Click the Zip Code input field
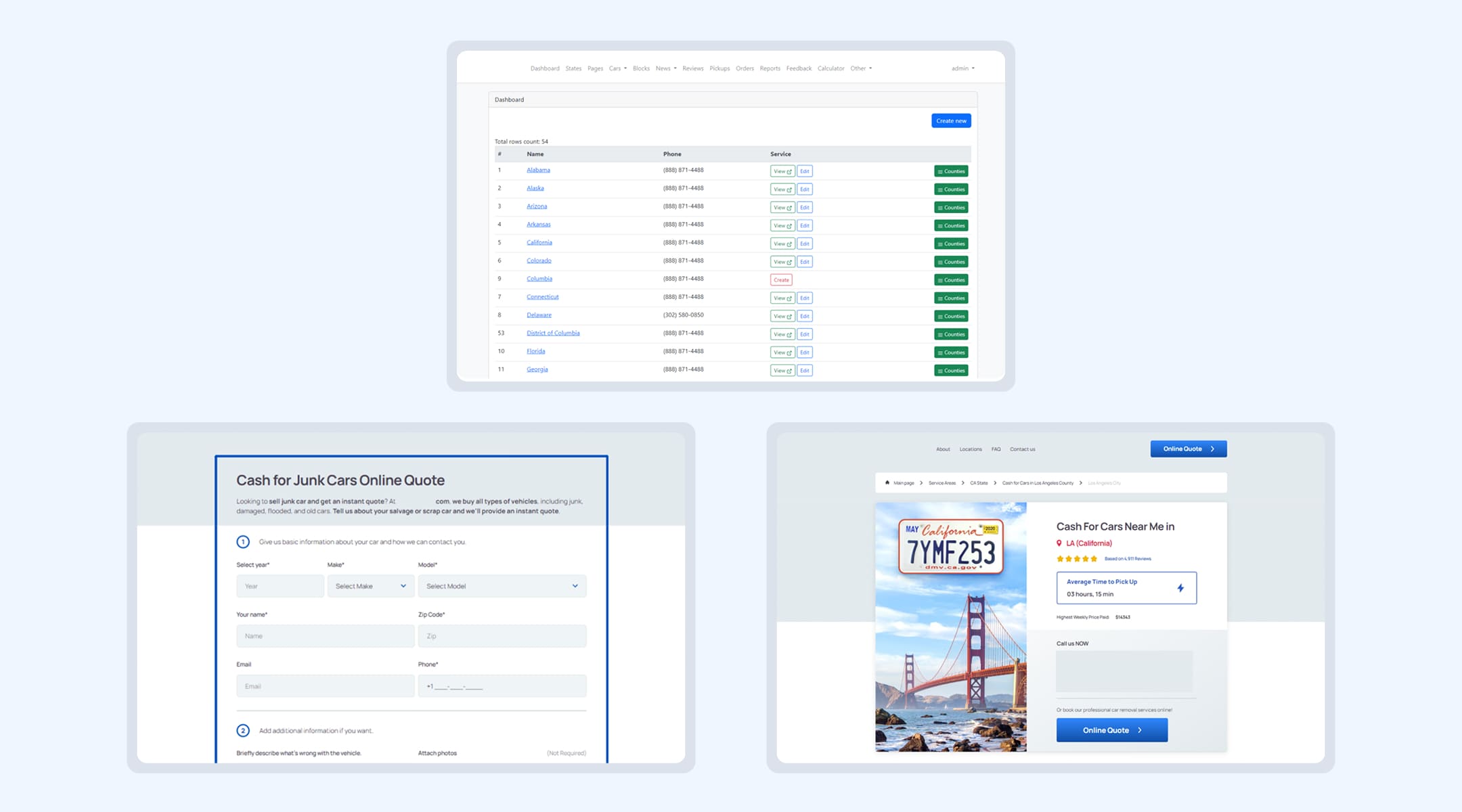The image size is (1462, 812). (x=502, y=636)
